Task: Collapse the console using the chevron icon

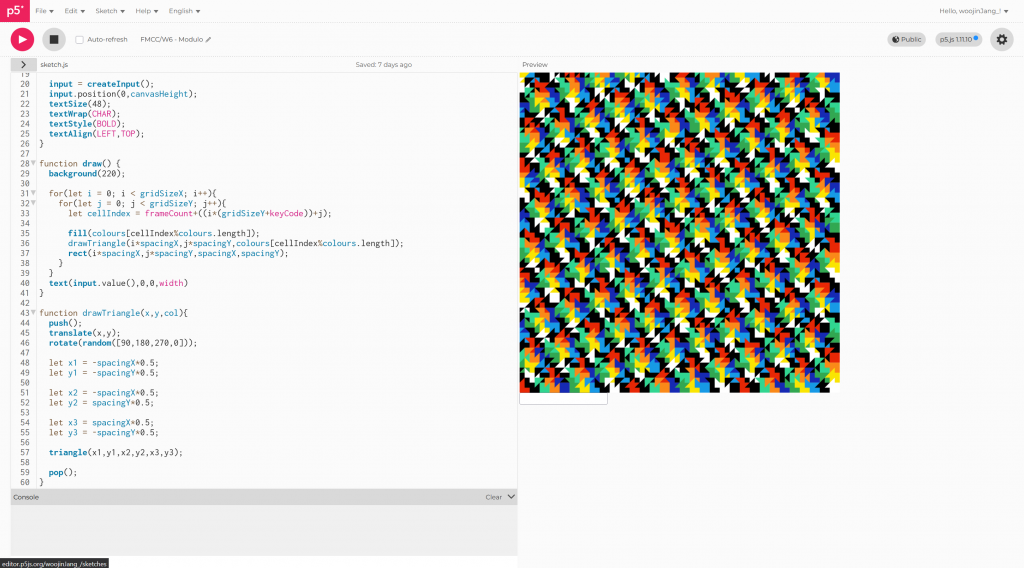Action: 511,496
